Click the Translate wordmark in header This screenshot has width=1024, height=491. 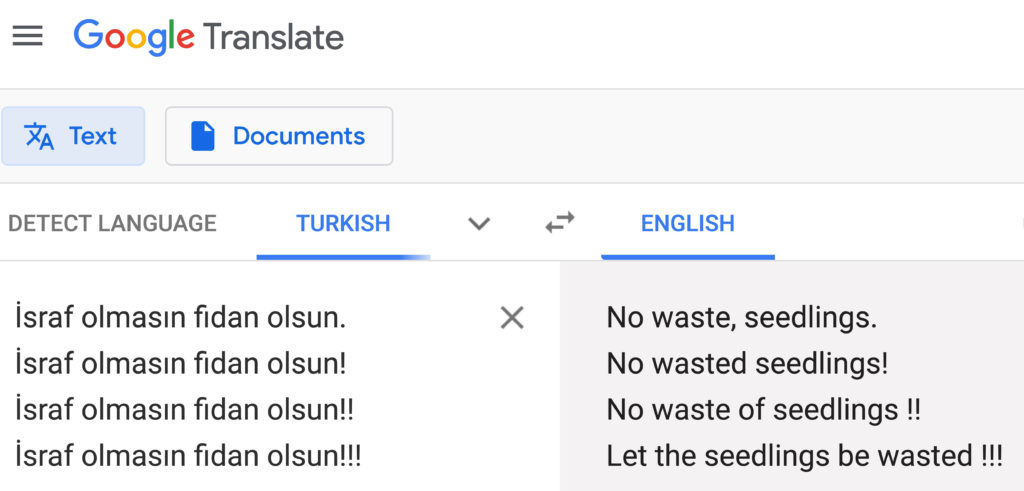coord(273,37)
